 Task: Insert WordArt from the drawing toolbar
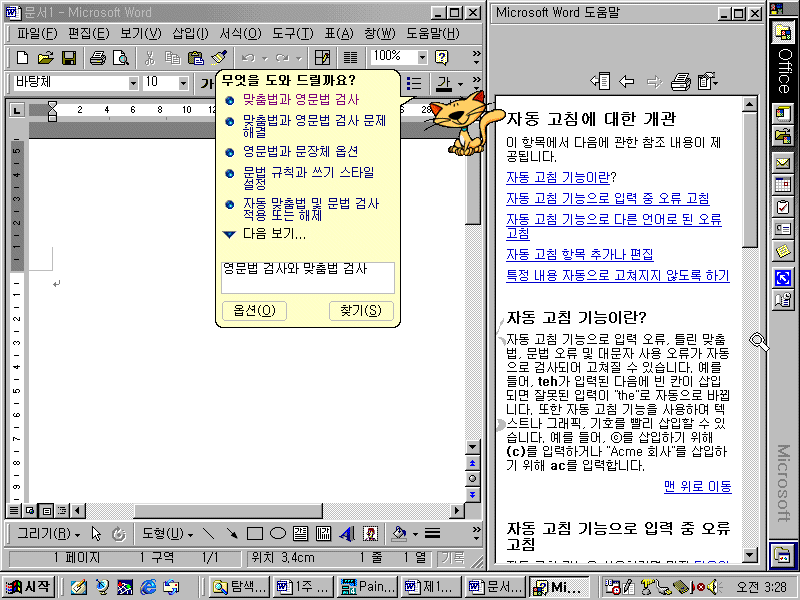click(347, 534)
